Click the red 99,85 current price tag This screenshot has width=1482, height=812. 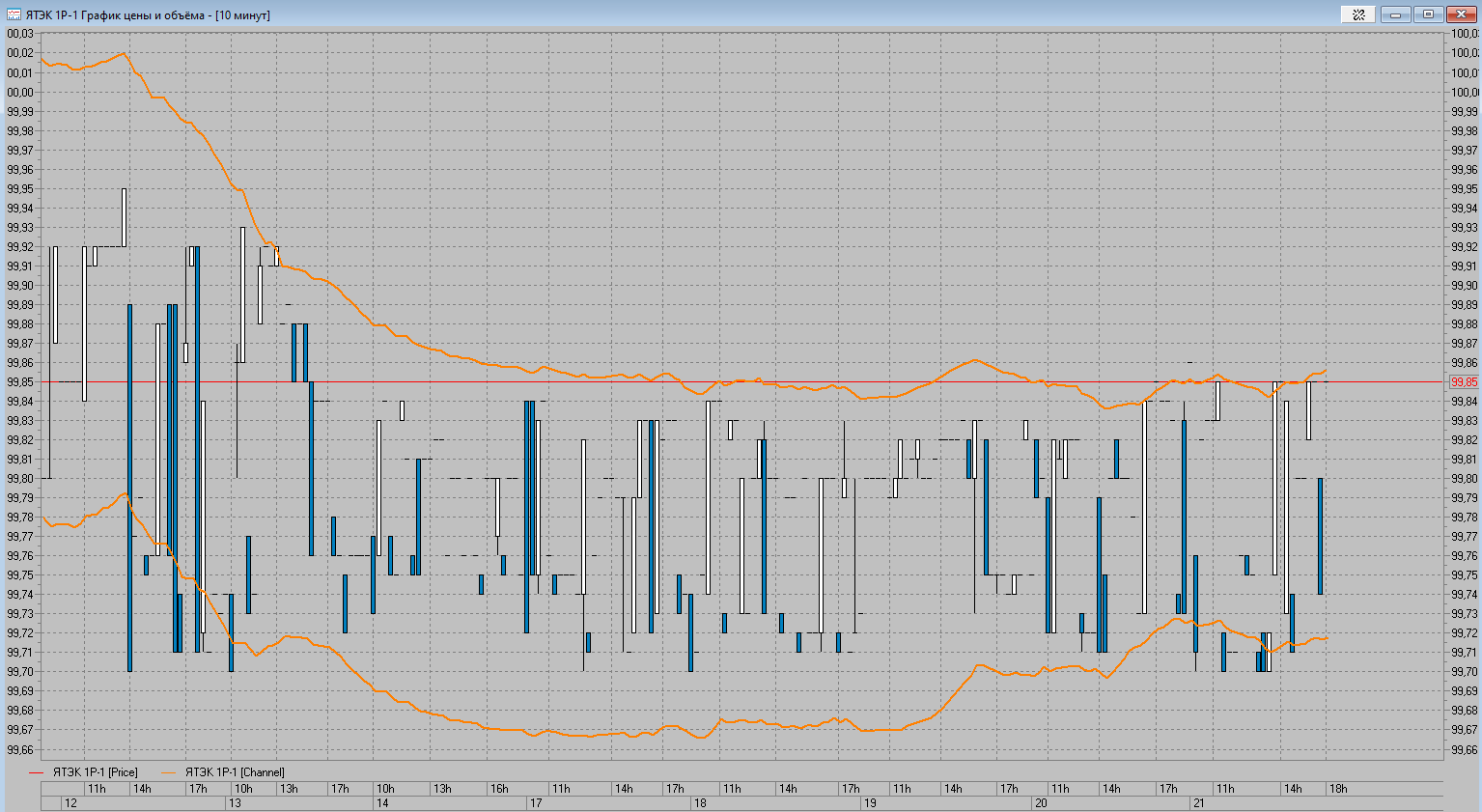point(1464,382)
